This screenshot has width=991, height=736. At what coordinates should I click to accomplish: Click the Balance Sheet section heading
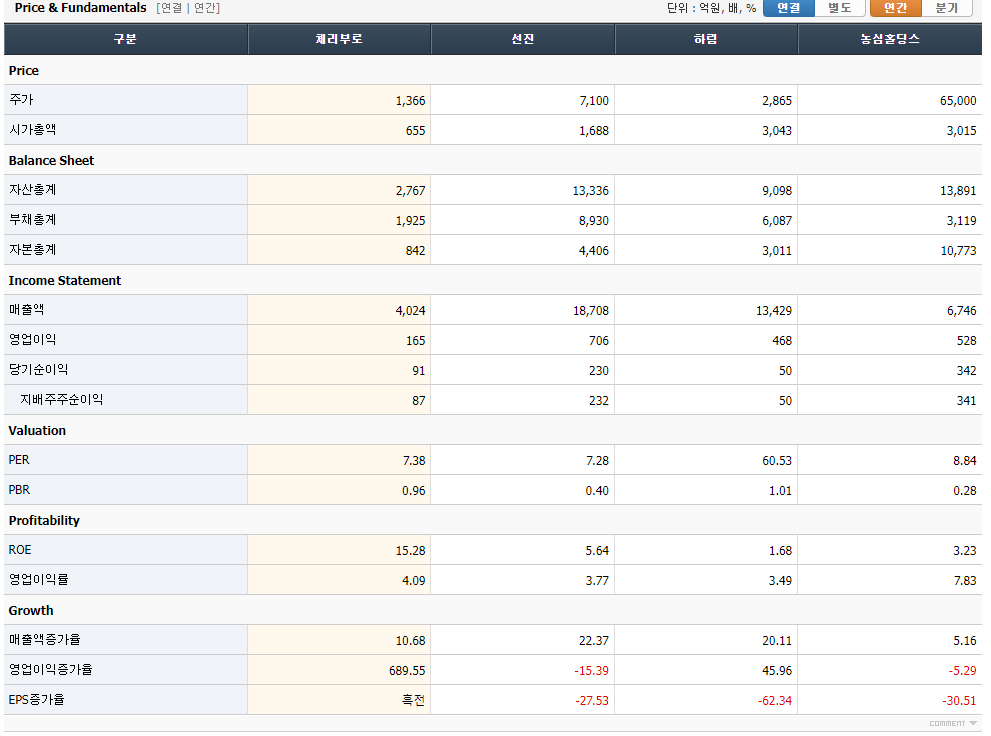51,160
